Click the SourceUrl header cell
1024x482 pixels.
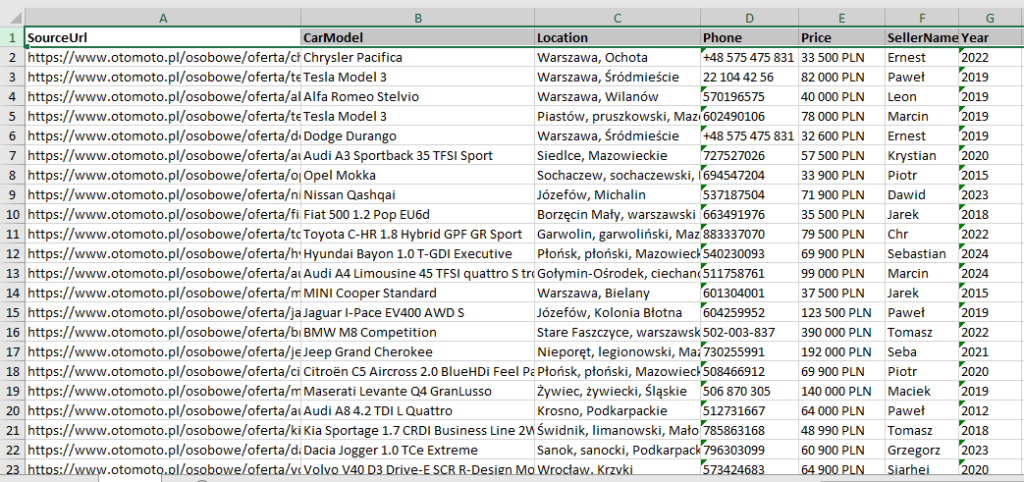click(x=162, y=38)
